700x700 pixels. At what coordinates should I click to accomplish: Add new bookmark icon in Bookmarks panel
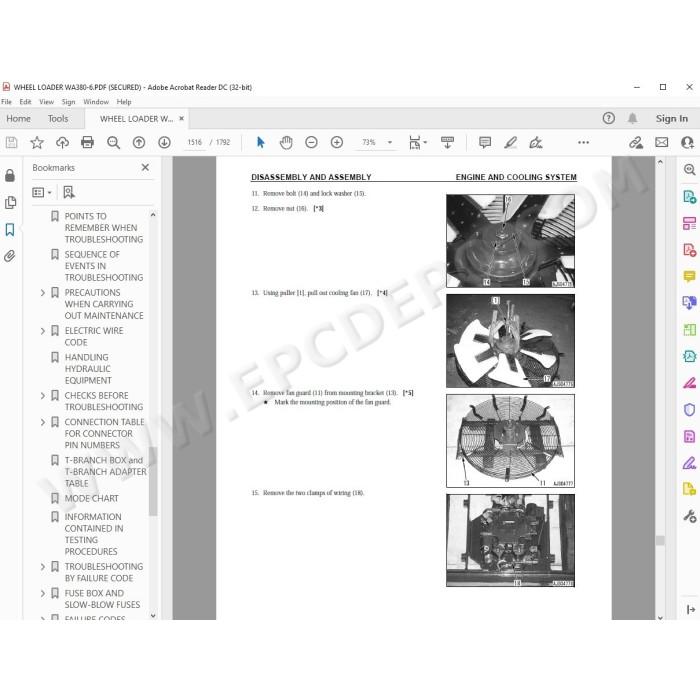click(69, 192)
